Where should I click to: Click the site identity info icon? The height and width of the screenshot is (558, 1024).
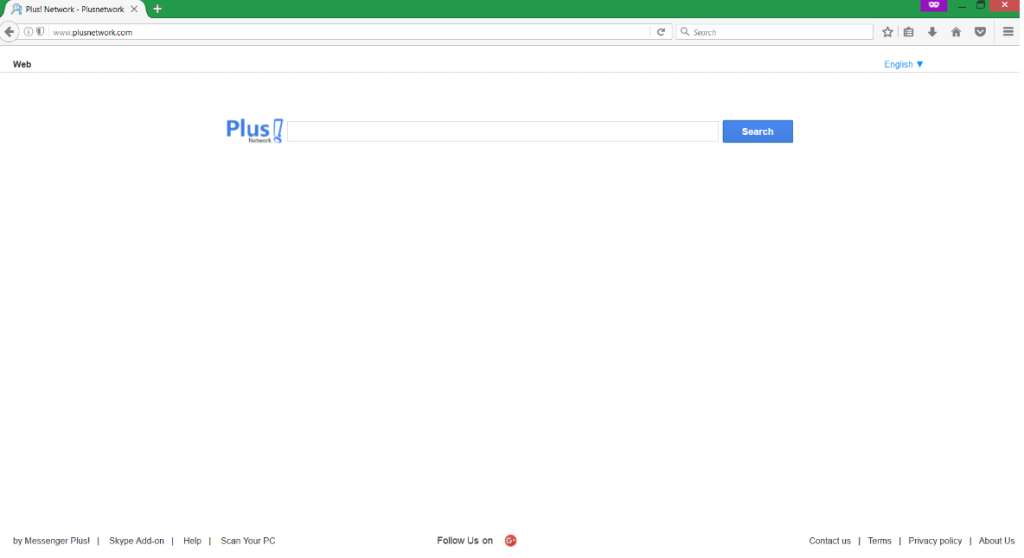click(x=28, y=32)
